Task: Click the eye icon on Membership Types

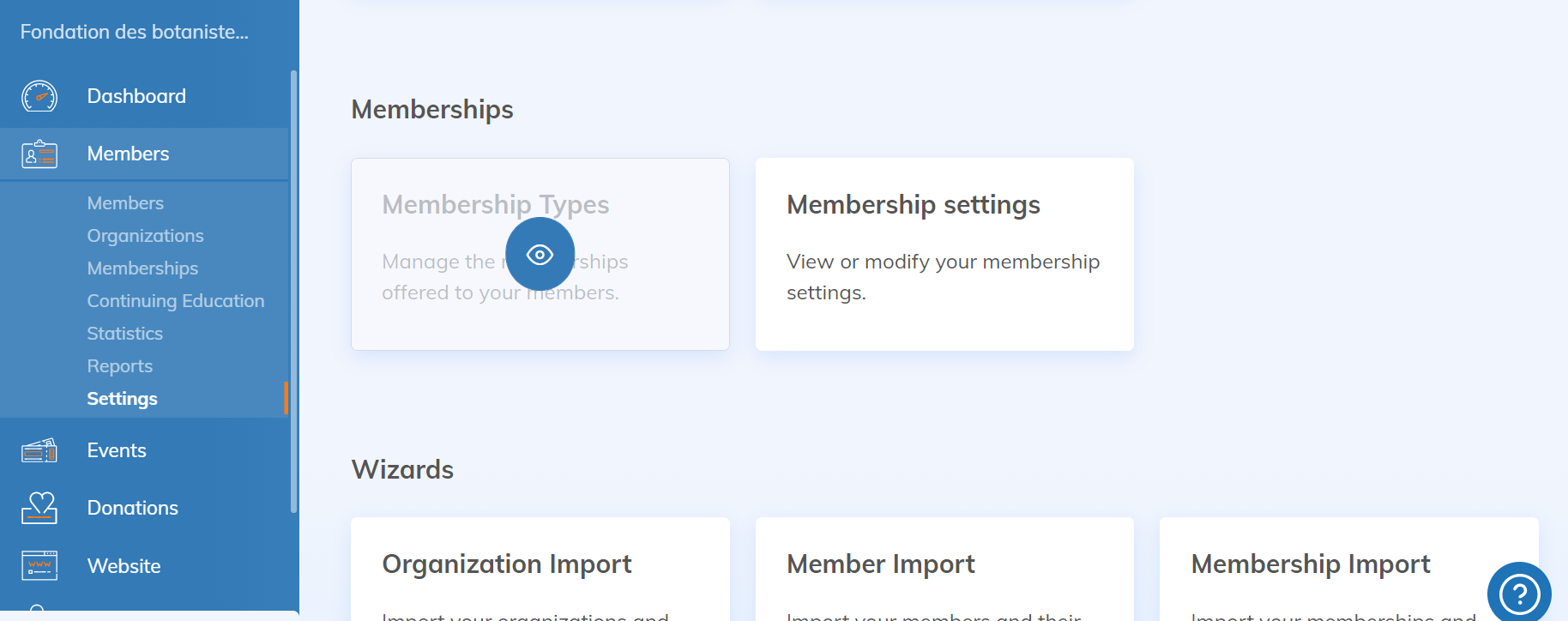Action: (x=540, y=255)
